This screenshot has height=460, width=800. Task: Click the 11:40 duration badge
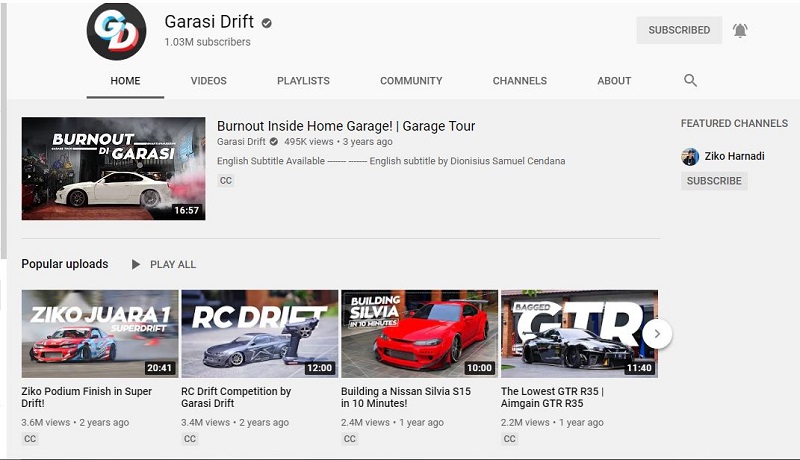pos(639,368)
